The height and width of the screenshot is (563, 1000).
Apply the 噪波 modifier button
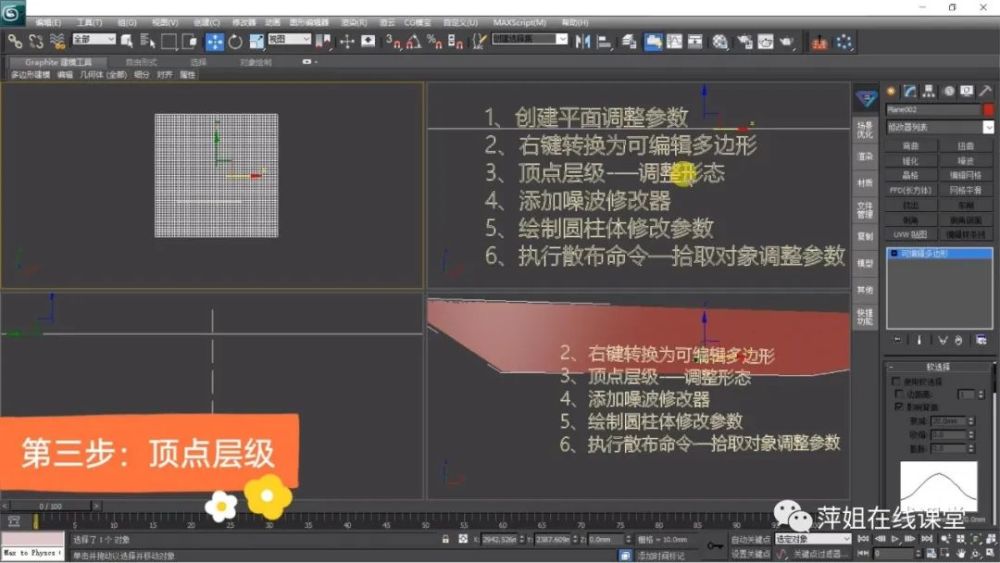coord(966,161)
